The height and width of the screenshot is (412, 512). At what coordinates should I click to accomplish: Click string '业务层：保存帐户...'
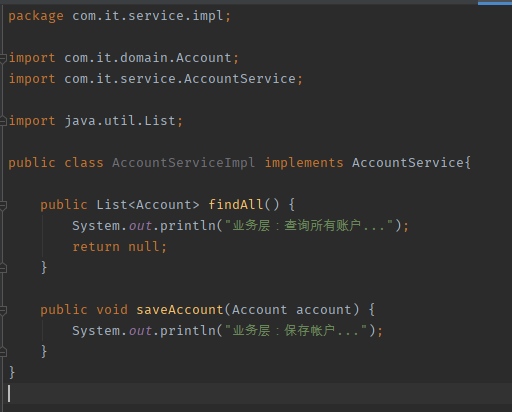296,331
